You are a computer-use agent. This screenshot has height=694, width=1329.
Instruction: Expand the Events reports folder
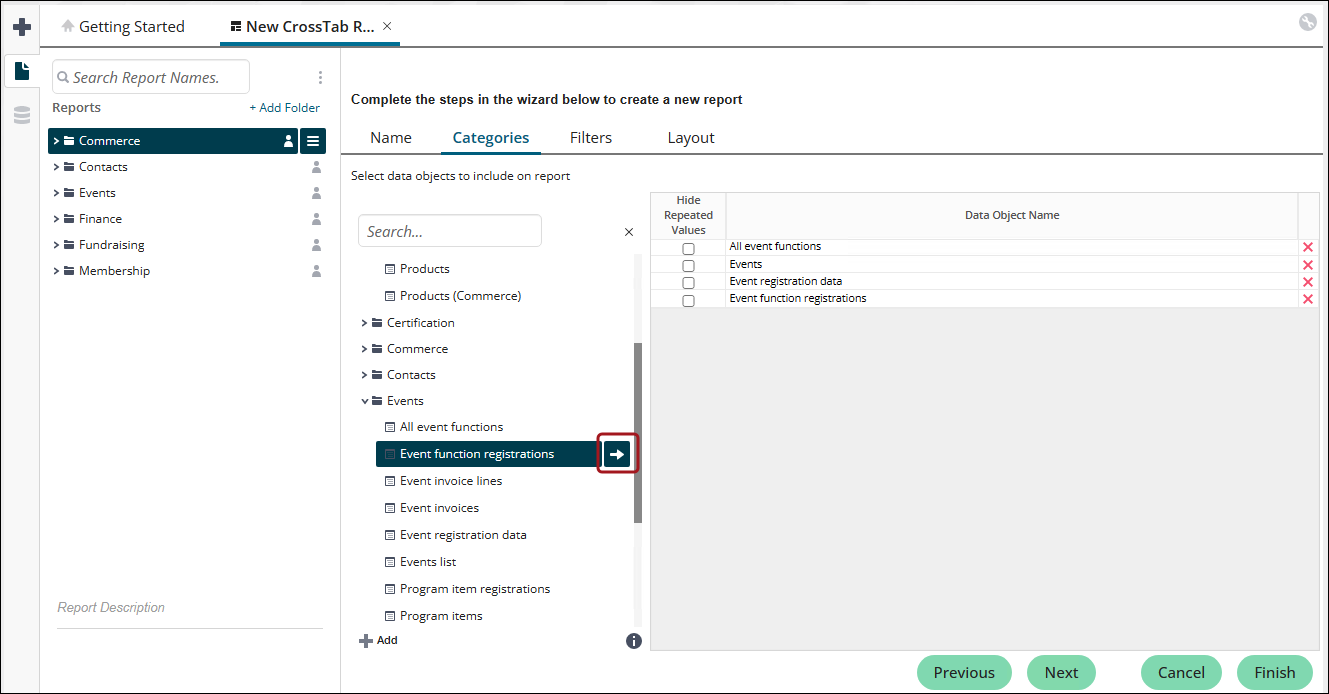(x=56, y=193)
